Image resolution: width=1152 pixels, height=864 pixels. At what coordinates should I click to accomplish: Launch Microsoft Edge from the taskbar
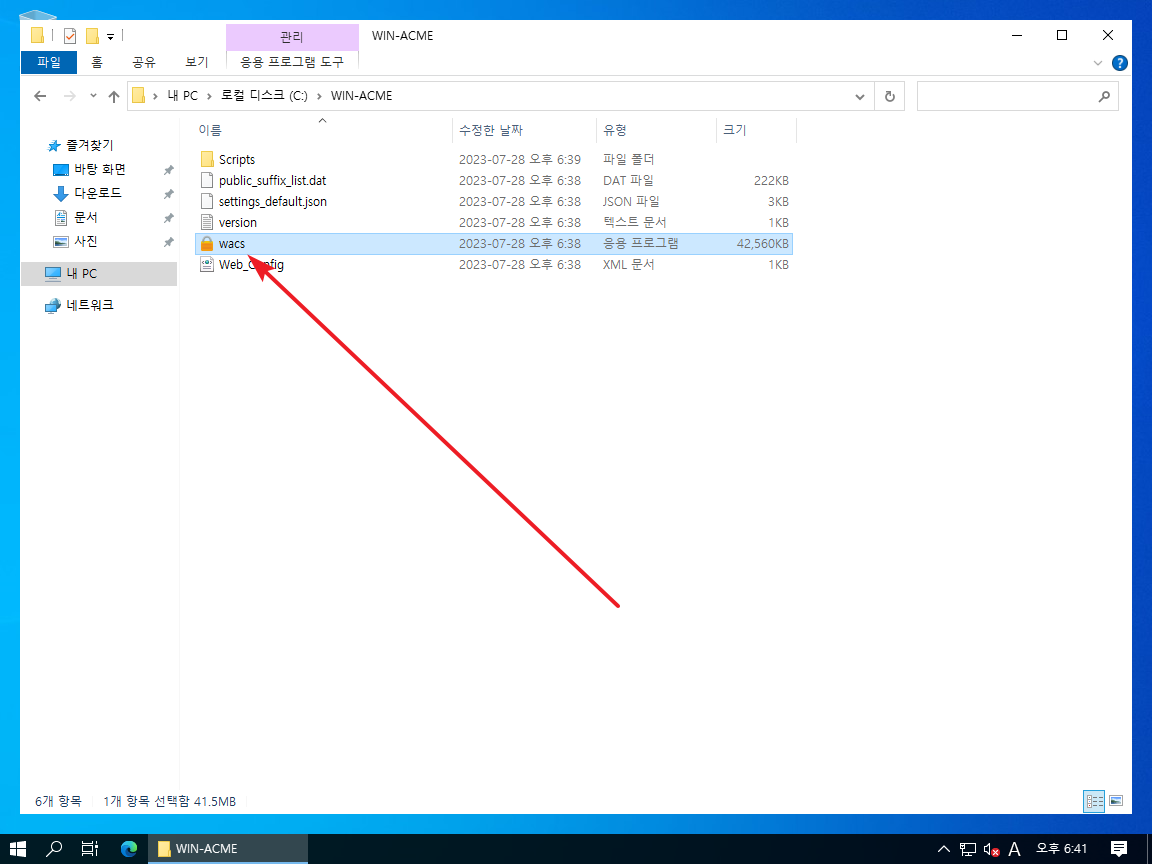pyautogui.click(x=129, y=849)
